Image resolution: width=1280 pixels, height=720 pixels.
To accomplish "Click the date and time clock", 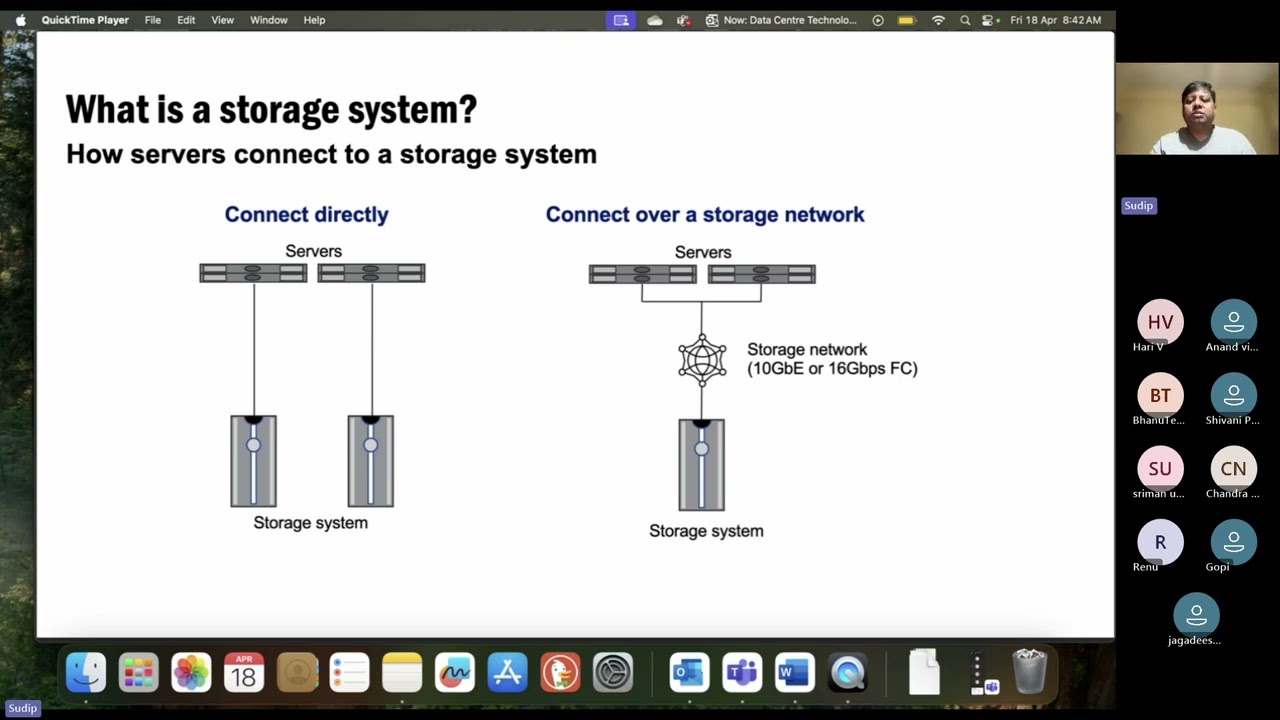I will 1056,20.
